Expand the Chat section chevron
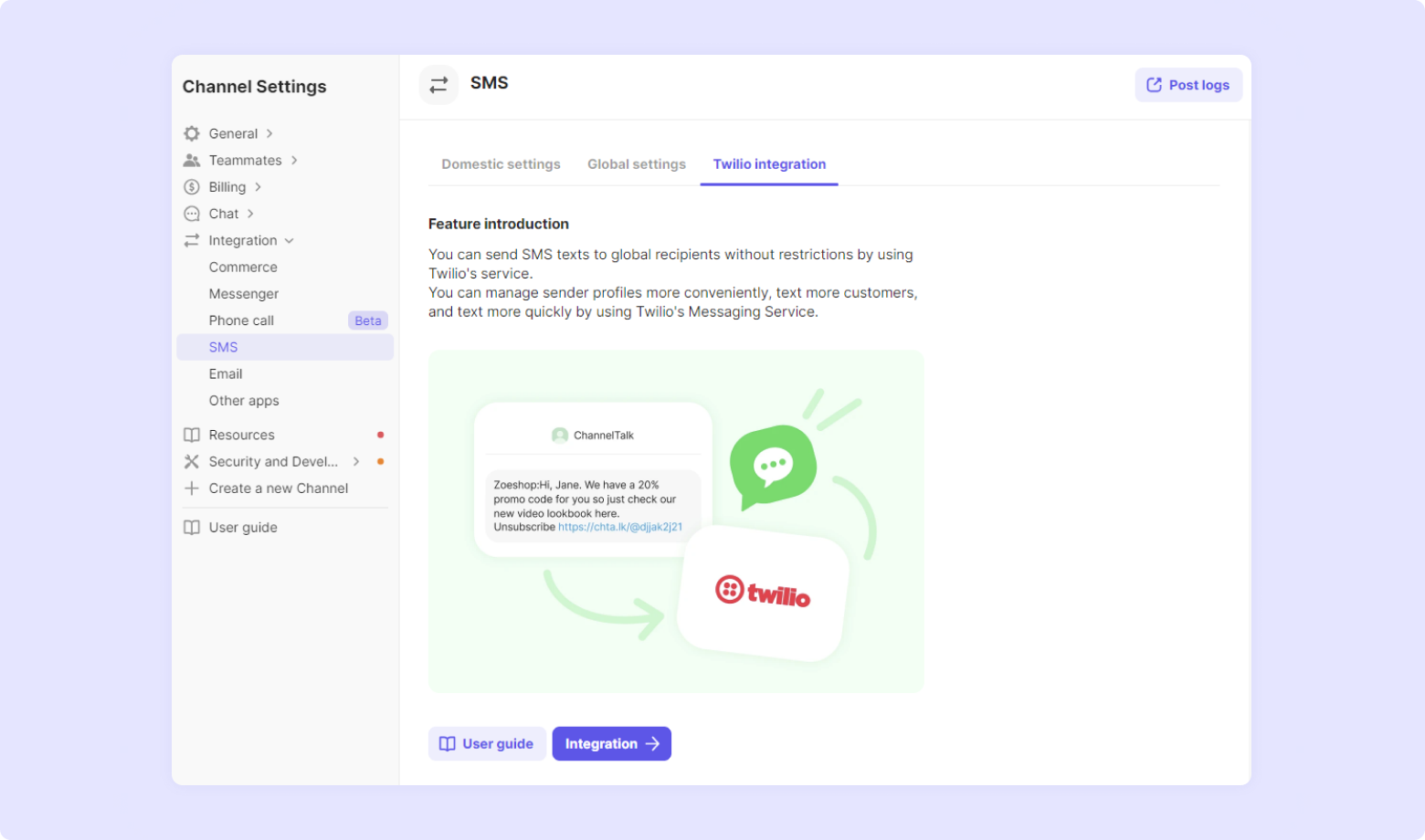 (250, 214)
